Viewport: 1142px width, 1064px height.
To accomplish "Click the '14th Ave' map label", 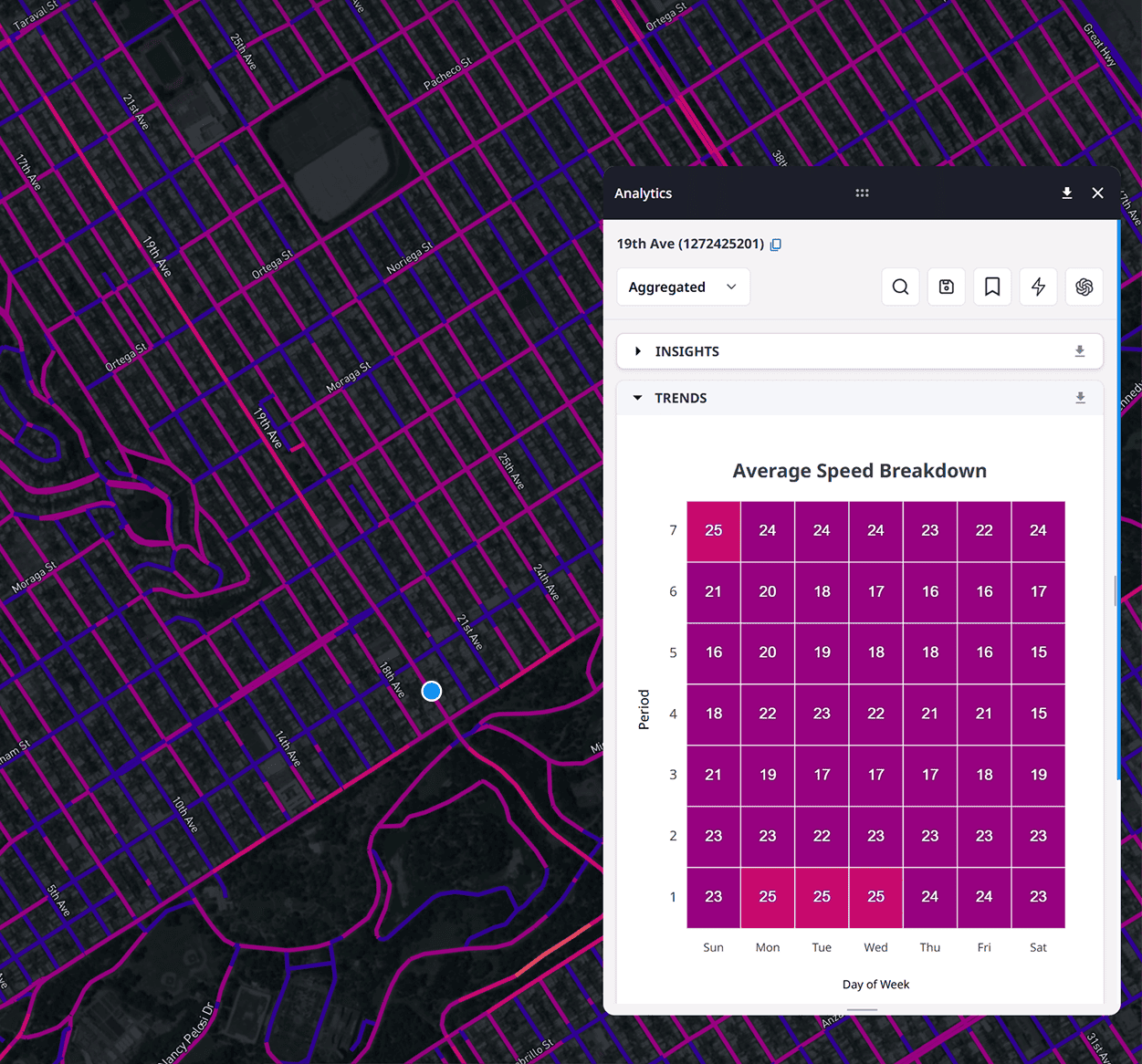I will click(x=288, y=748).
